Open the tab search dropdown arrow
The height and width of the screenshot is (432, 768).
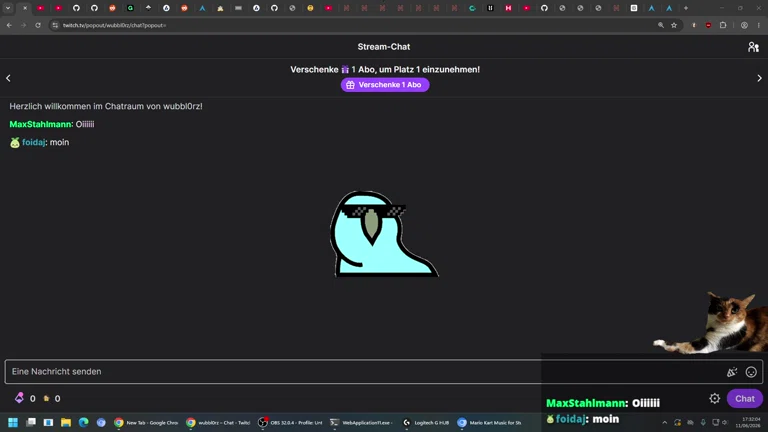(x=8, y=8)
